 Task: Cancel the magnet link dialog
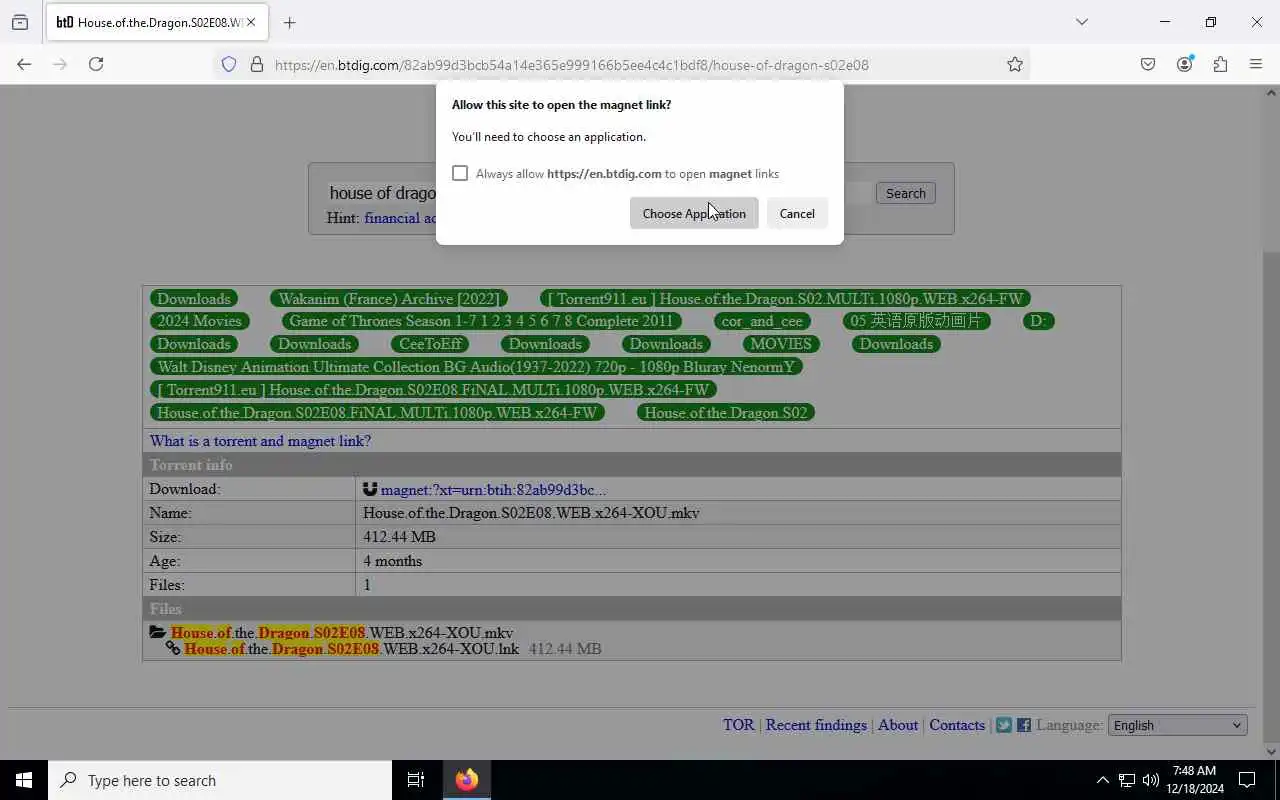(797, 213)
